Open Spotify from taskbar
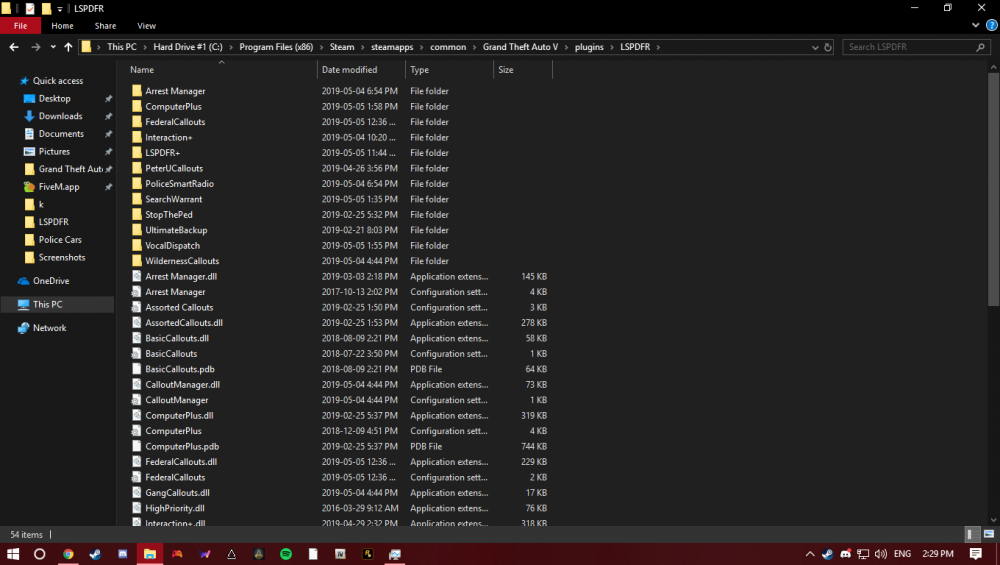This screenshot has height=565, width=1000. [286, 554]
